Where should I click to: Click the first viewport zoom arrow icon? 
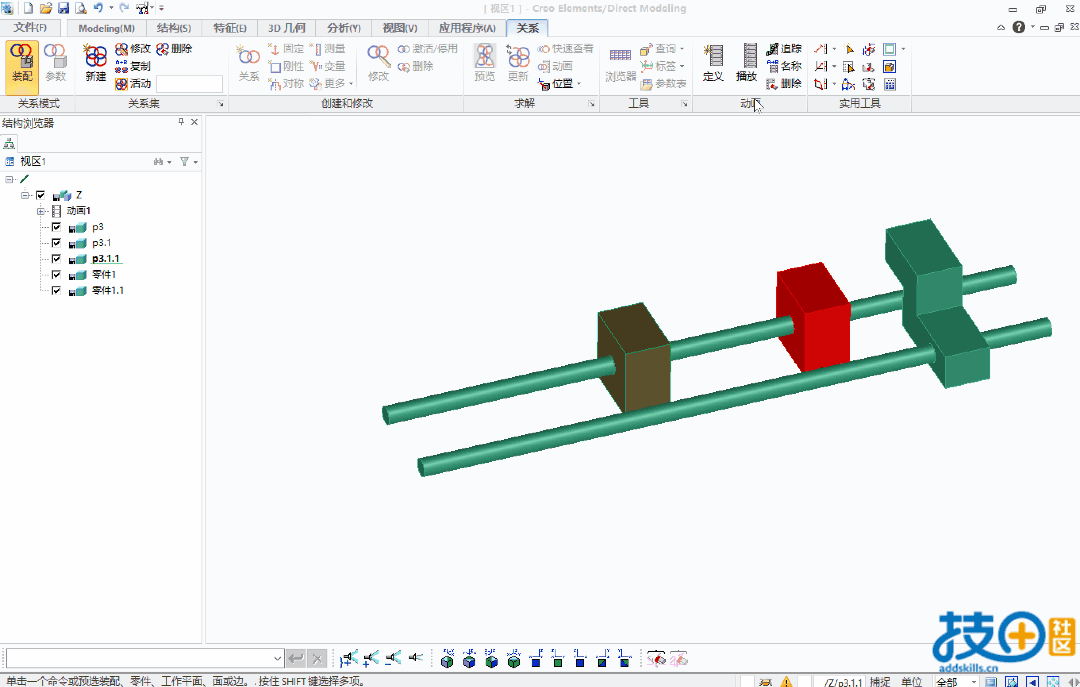[349, 658]
